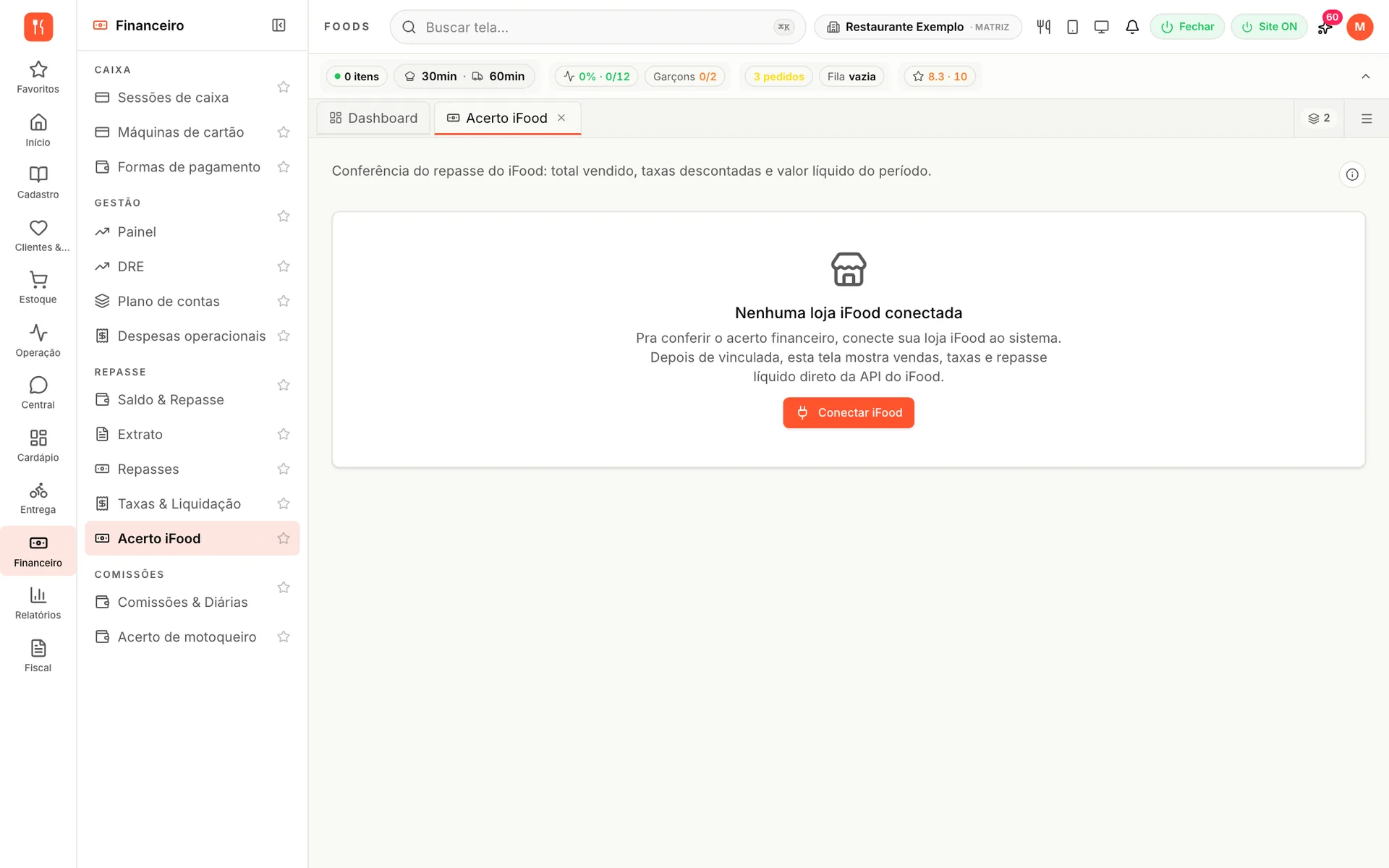Toggle the Acerto iFood favorite star
Viewport: 1389px width, 868px height.
pyautogui.click(x=284, y=538)
